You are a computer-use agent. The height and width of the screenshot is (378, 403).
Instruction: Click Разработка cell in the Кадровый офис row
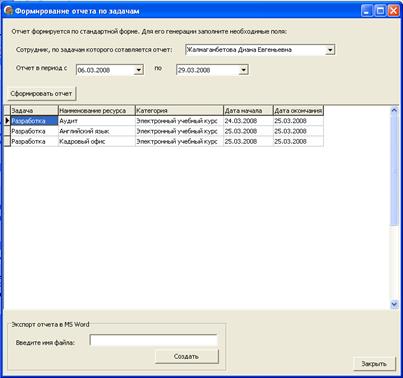pos(34,141)
